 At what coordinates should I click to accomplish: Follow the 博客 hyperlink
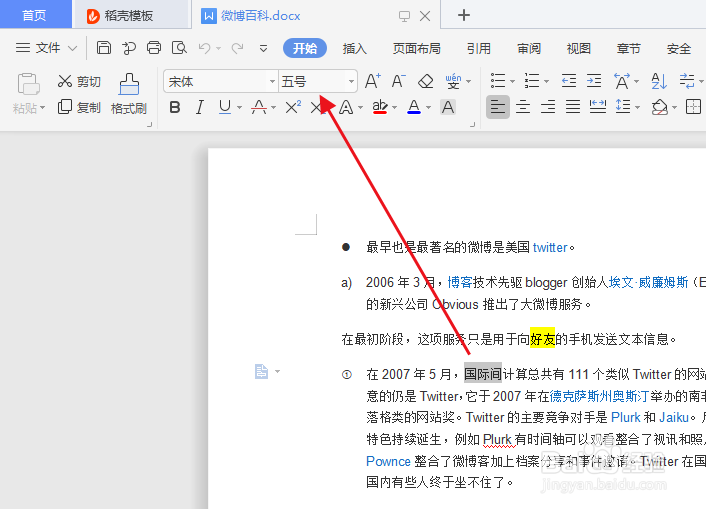click(460, 282)
